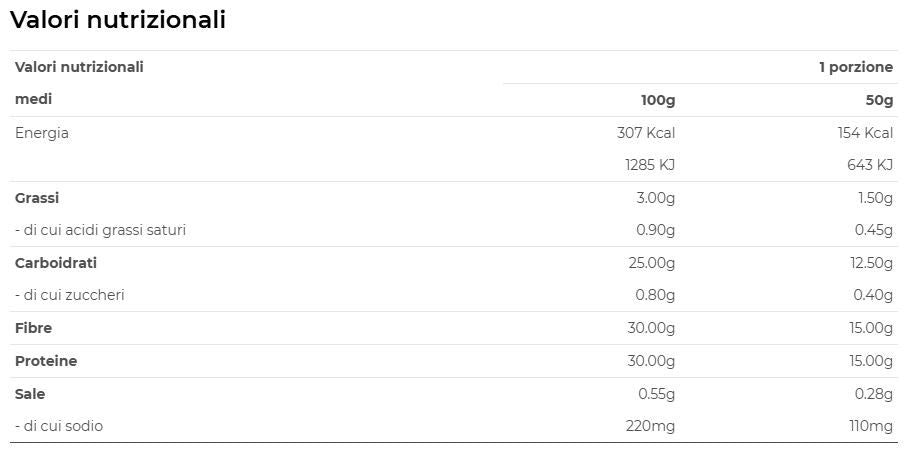This screenshot has height=473, width=914.
Task: Click the di cui sodio label
Action: point(59,426)
